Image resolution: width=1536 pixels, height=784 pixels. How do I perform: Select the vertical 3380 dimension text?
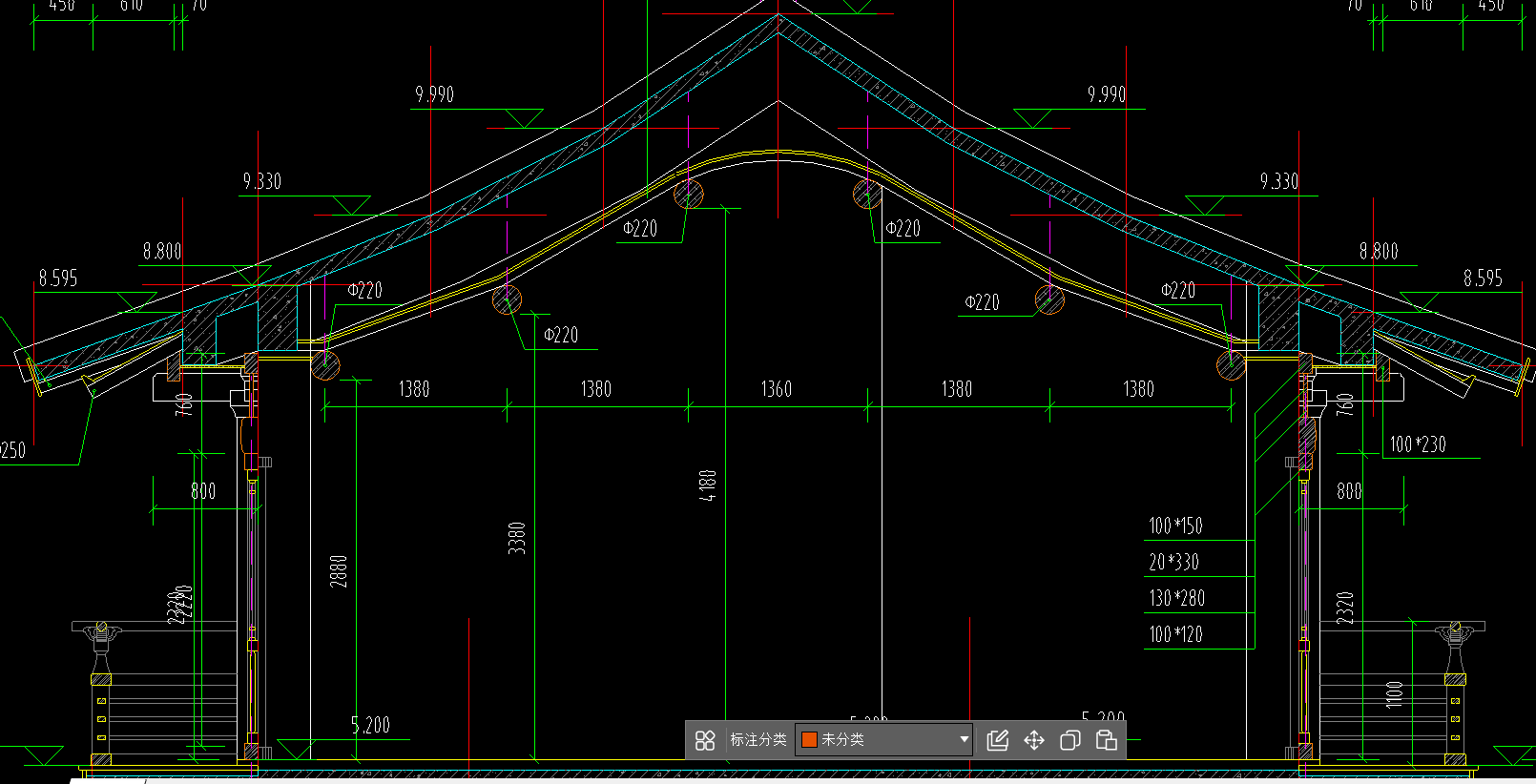click(x=516, y=538)
